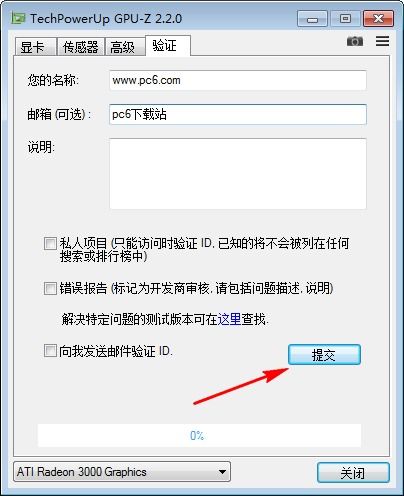Open the hamburger menu icon
The image size is (404, 496).
coord(382,41)
